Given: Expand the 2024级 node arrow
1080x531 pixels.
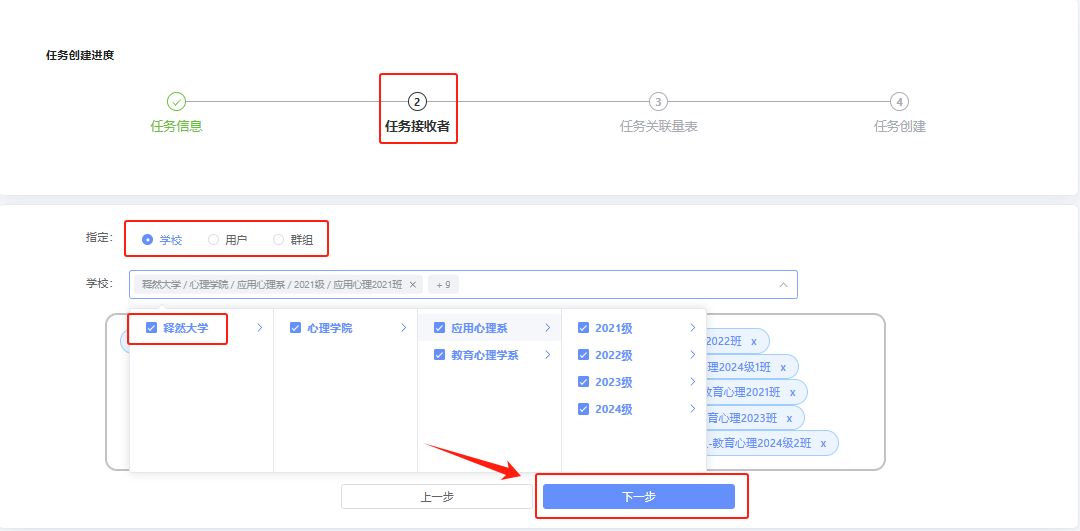Looking at the screenshot, I should (x=692, y=408).
